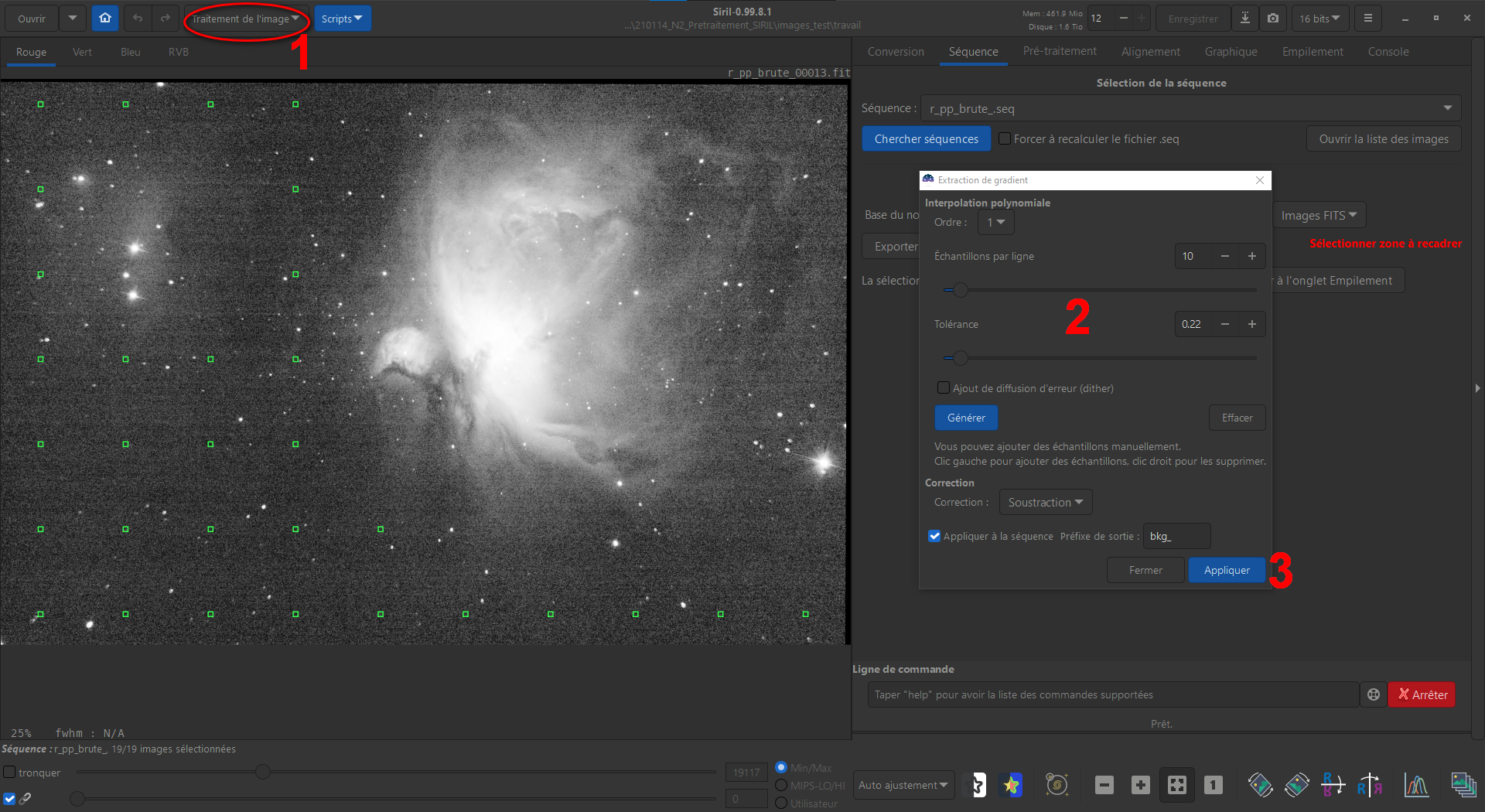Rotate image counter-clockwise icon

click(x=1261, y=785)
